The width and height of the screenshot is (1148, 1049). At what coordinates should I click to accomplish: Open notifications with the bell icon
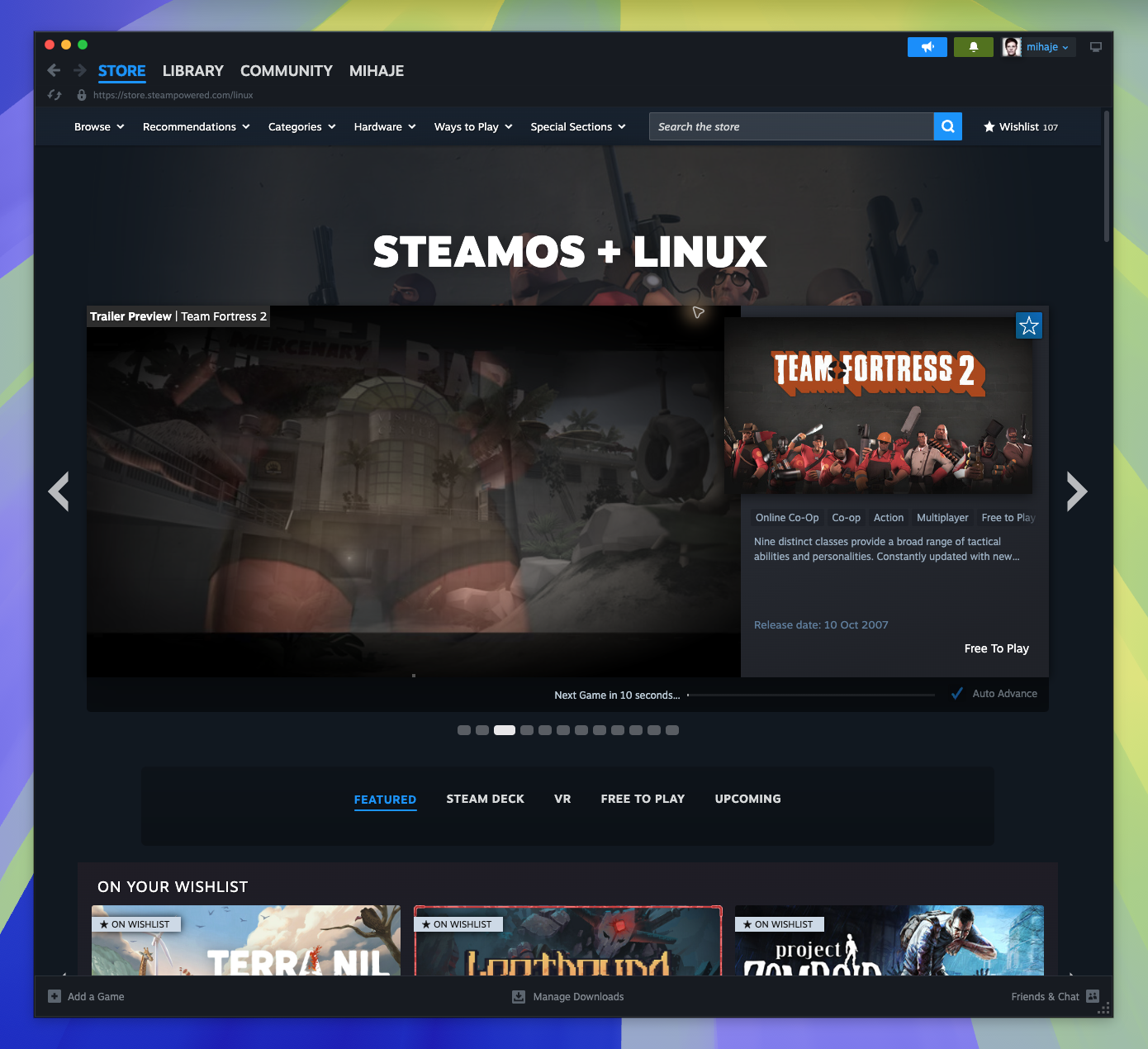(974, 47)
